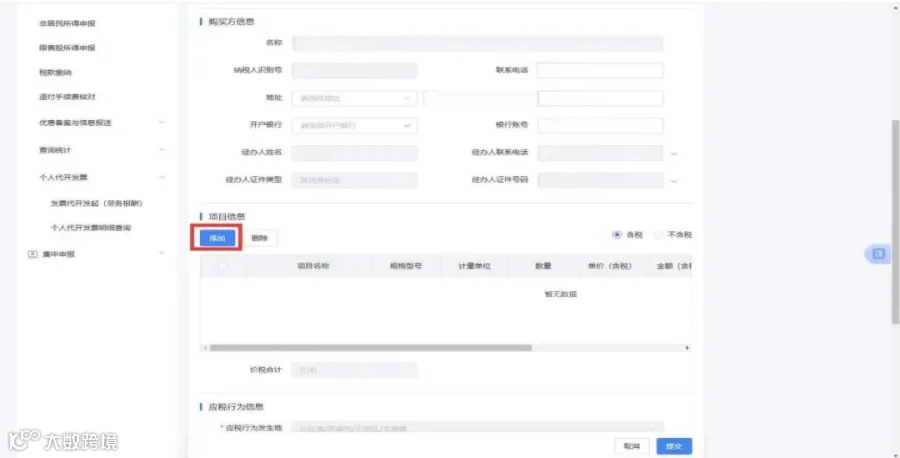This screenshot has height=458, width=900.
Task: Click the 银行账号 input field
Action: tap(600, 125)
